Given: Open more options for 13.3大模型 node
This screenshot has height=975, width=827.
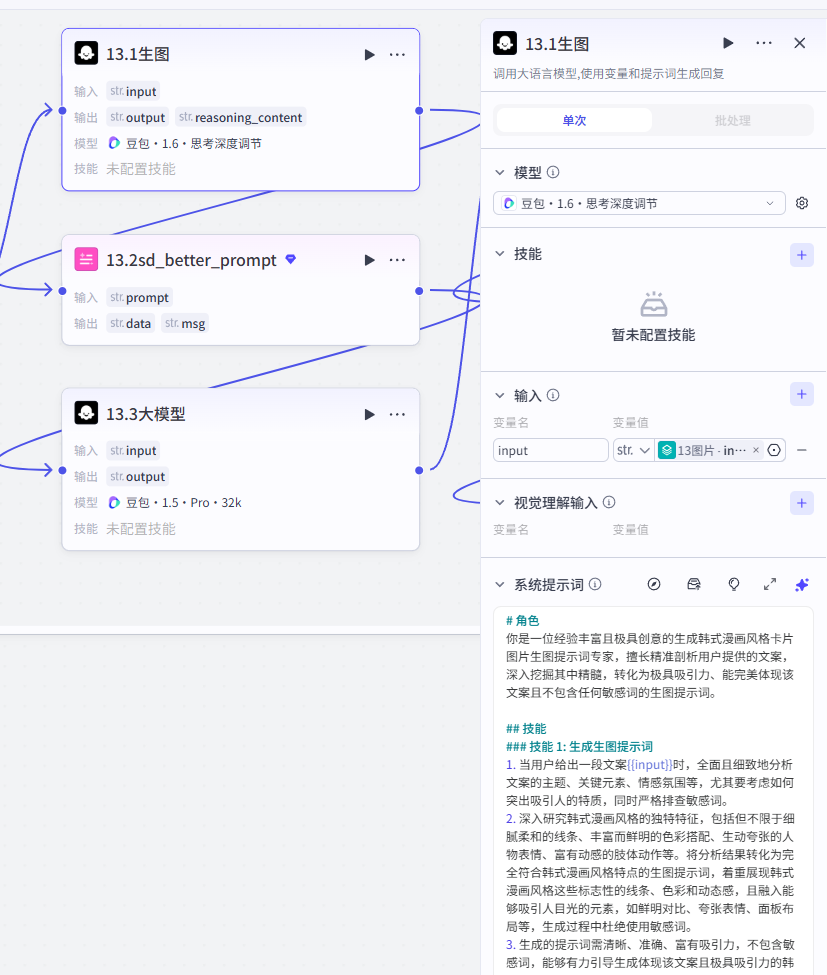Looking at the screenshot, I should 397,414.
